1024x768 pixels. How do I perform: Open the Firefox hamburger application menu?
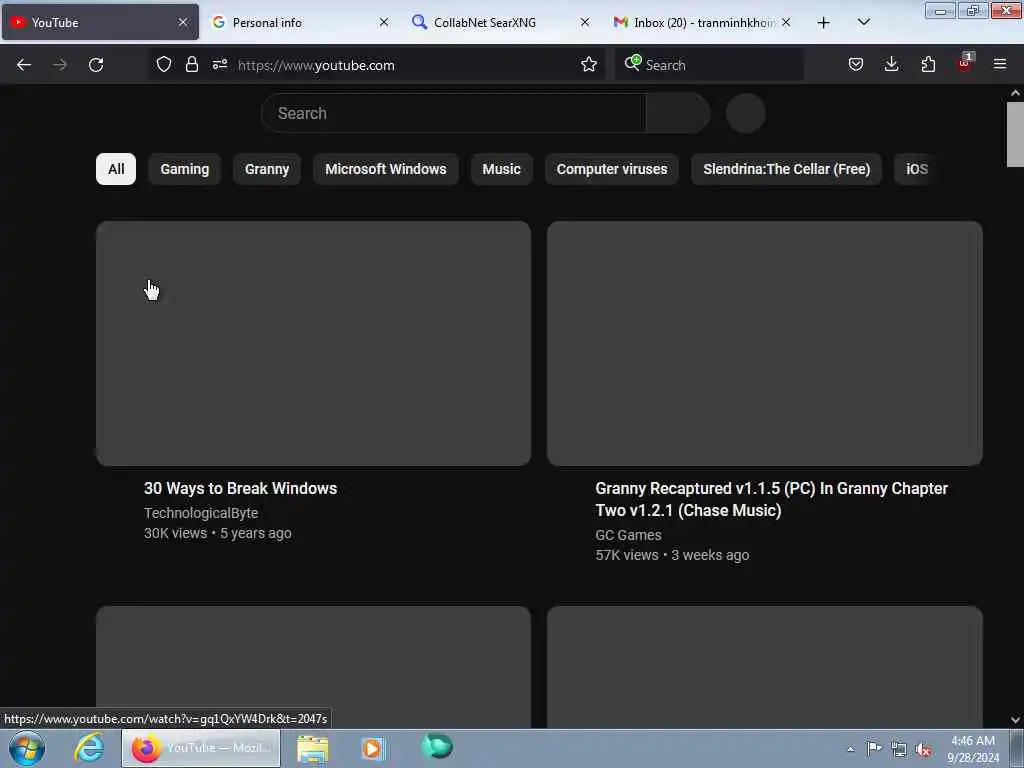pos(1000,64)
